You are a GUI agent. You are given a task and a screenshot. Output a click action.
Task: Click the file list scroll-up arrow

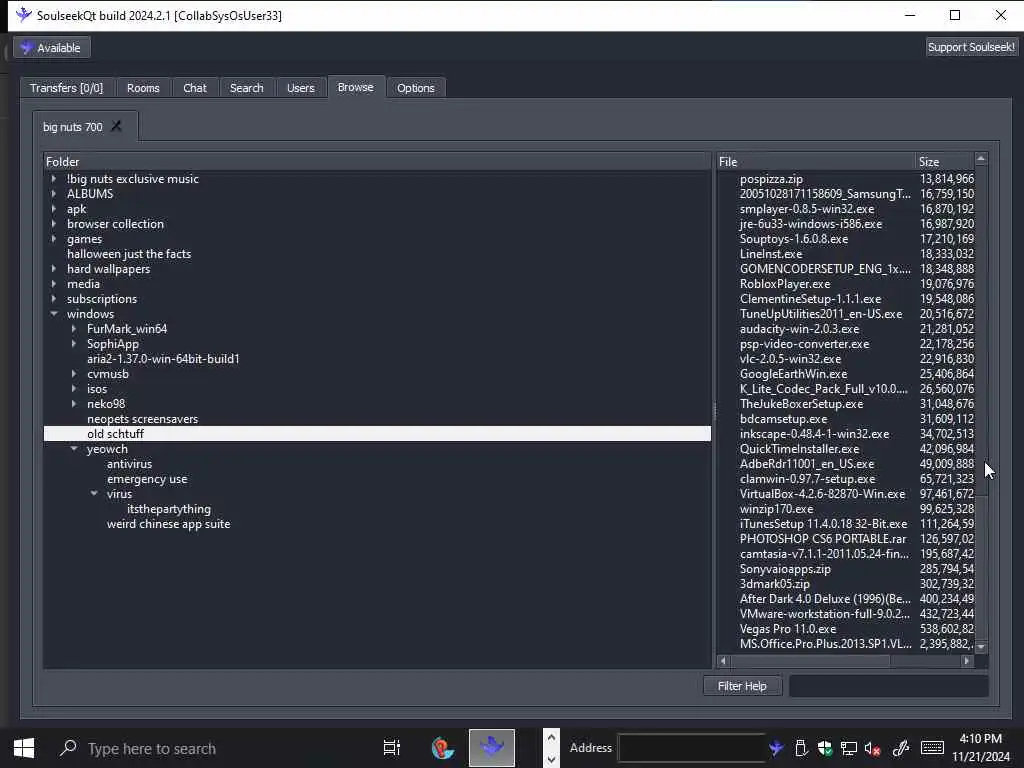(981, 159)
